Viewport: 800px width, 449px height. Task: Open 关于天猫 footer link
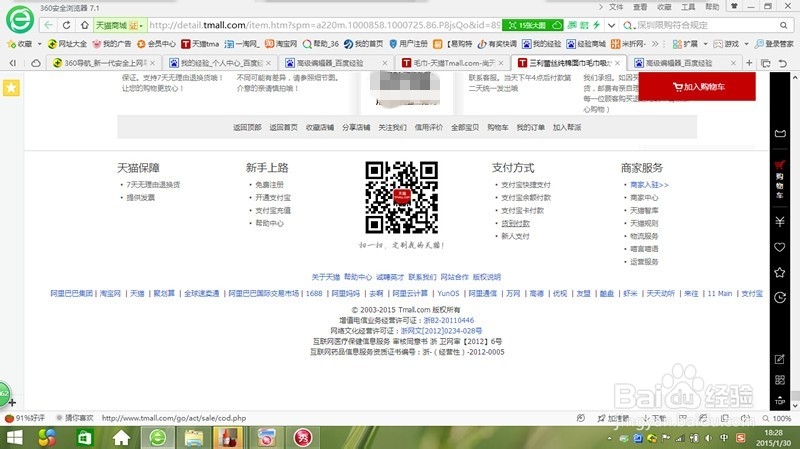326,277
